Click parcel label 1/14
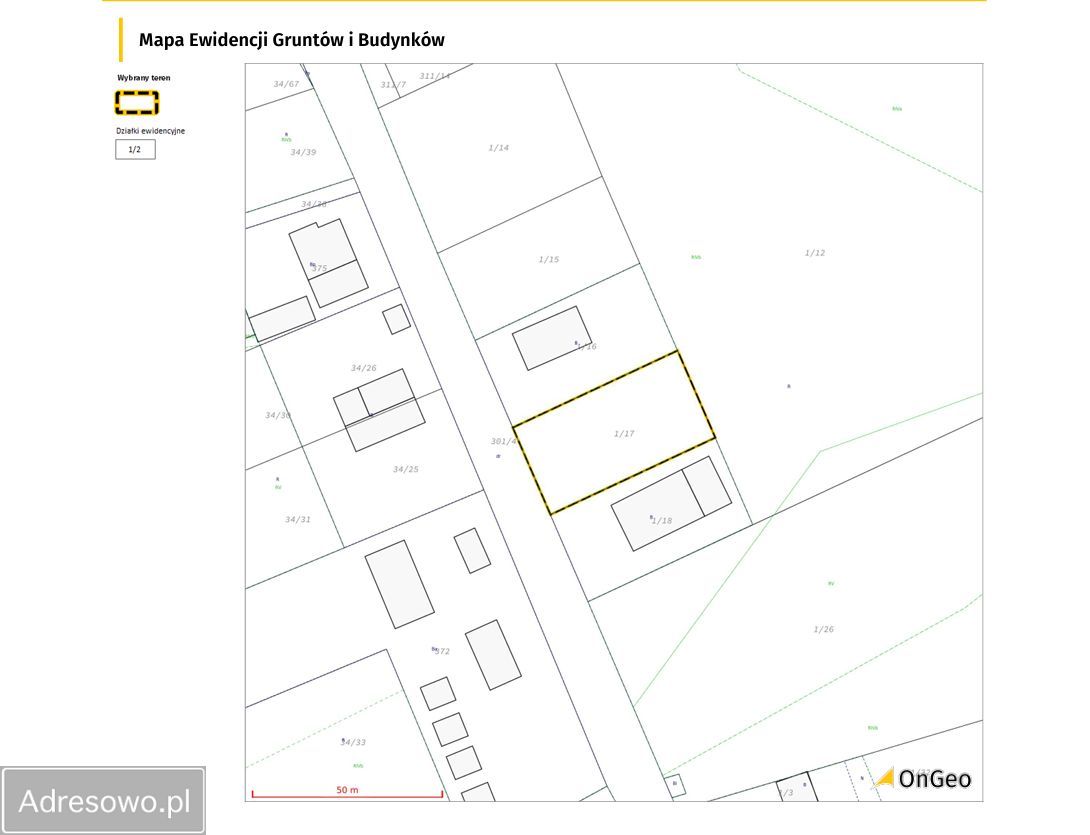 (x=498, y=147)
